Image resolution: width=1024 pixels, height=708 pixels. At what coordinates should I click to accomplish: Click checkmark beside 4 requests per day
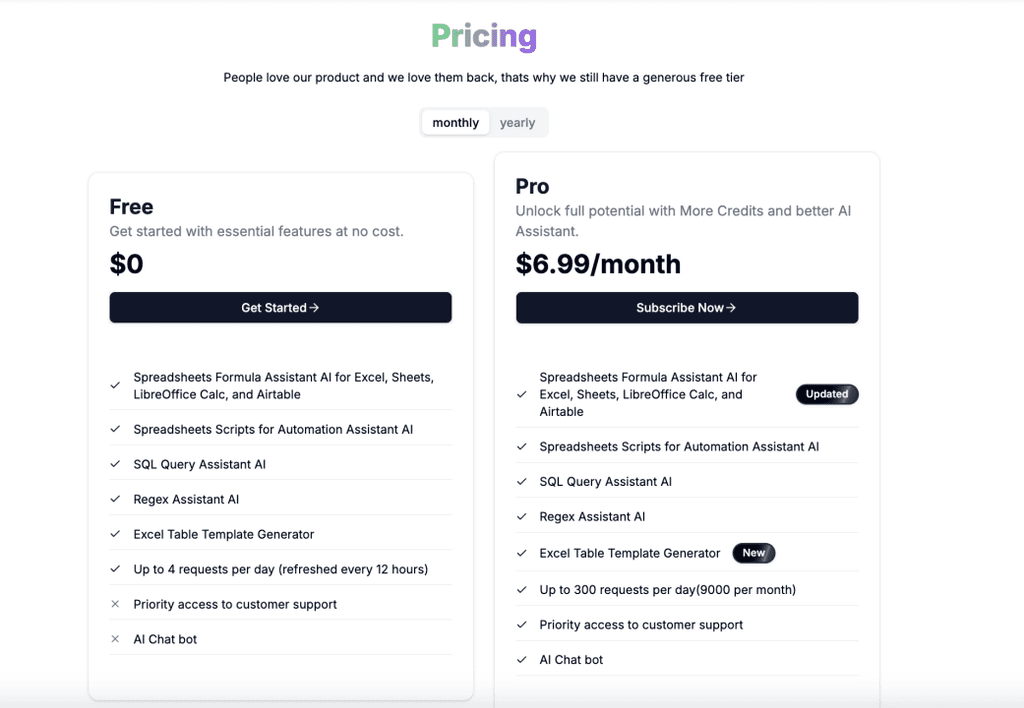pos(115,569)
